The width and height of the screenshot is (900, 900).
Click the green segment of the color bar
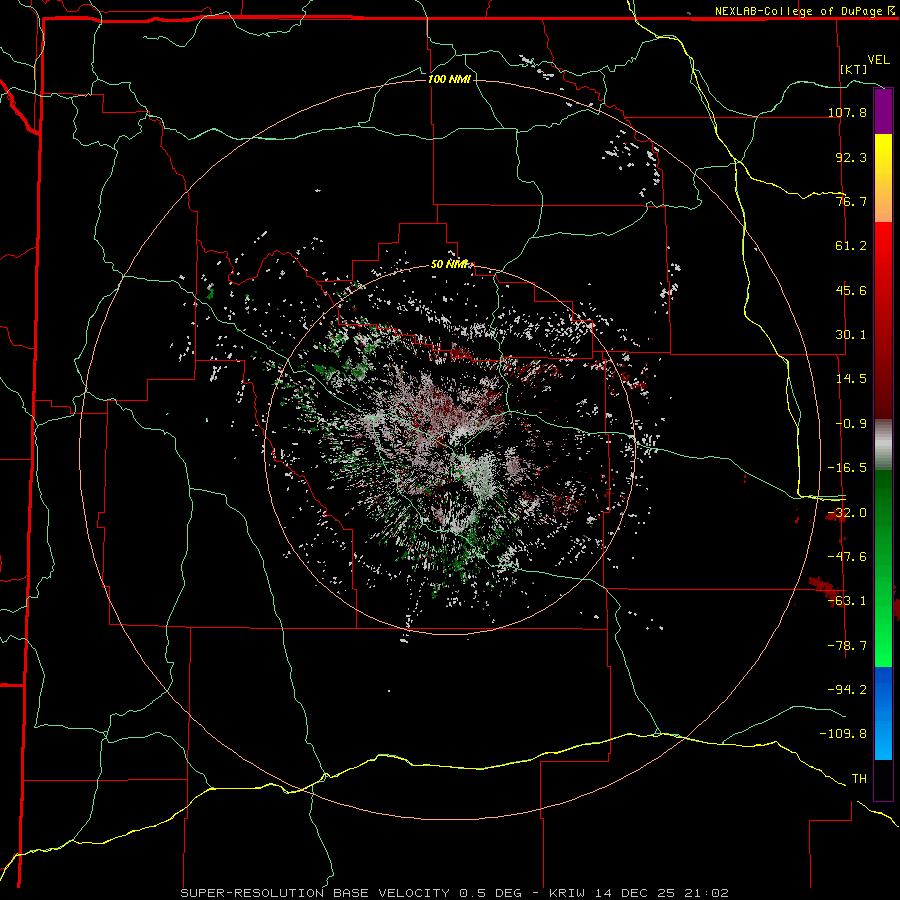click(x=883, y=568)
